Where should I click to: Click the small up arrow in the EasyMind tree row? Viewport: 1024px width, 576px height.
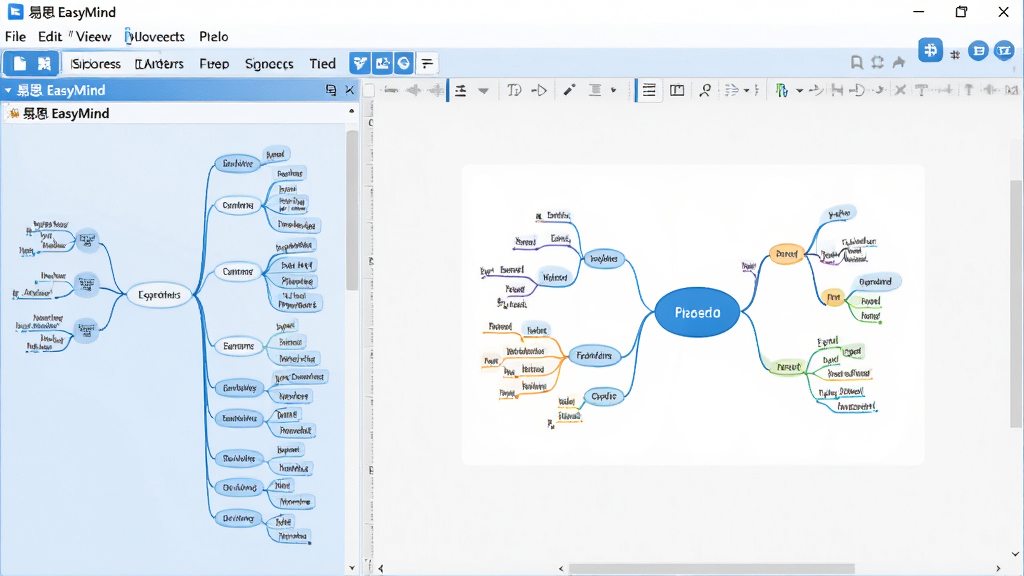point(351,112)
